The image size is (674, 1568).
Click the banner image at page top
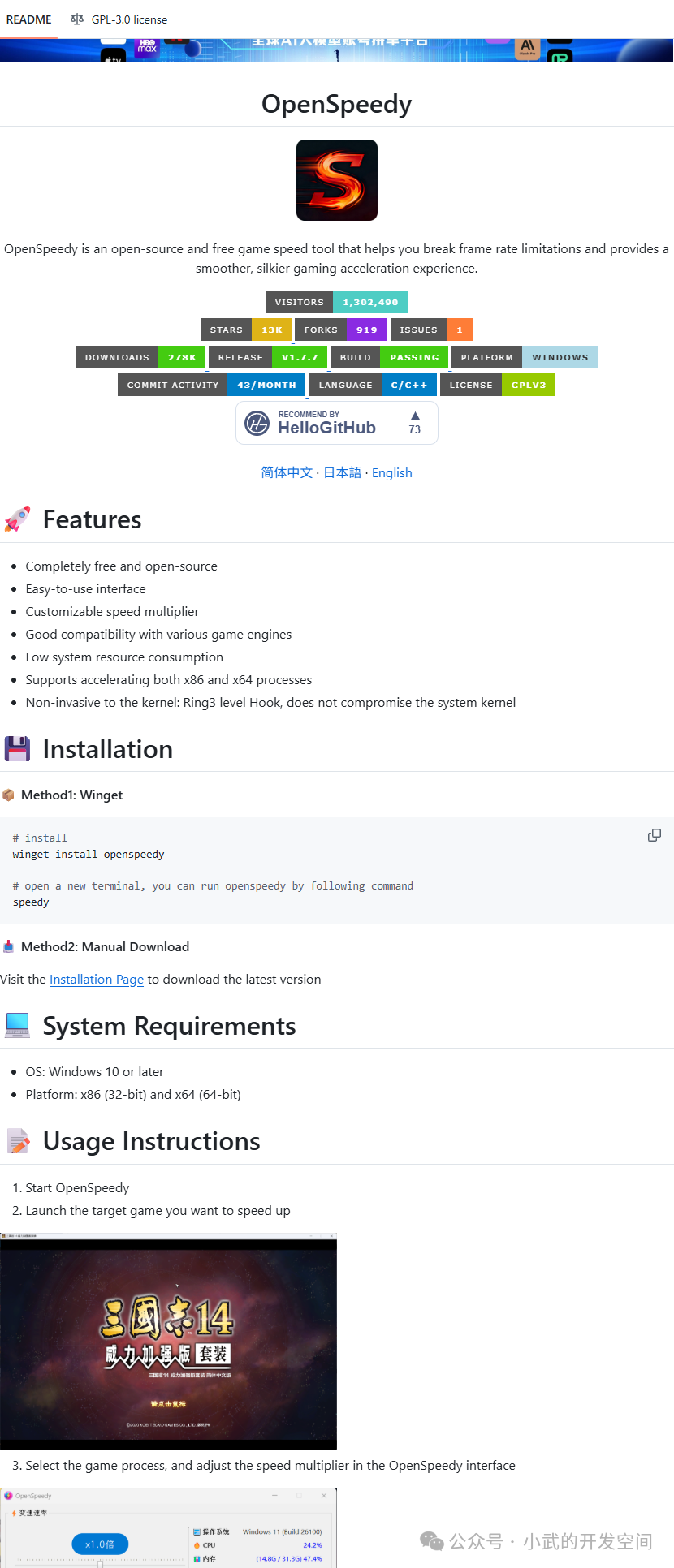click(x=337, y=50)
